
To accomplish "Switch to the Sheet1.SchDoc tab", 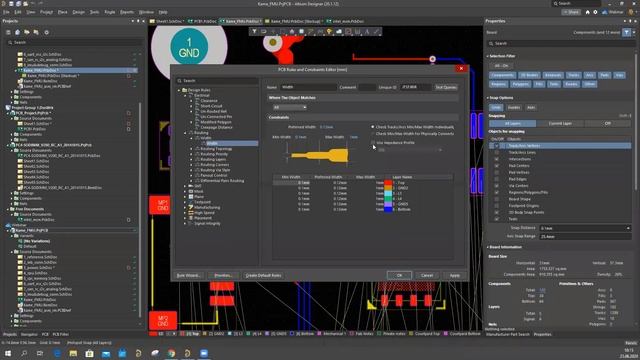I will 167,21.
